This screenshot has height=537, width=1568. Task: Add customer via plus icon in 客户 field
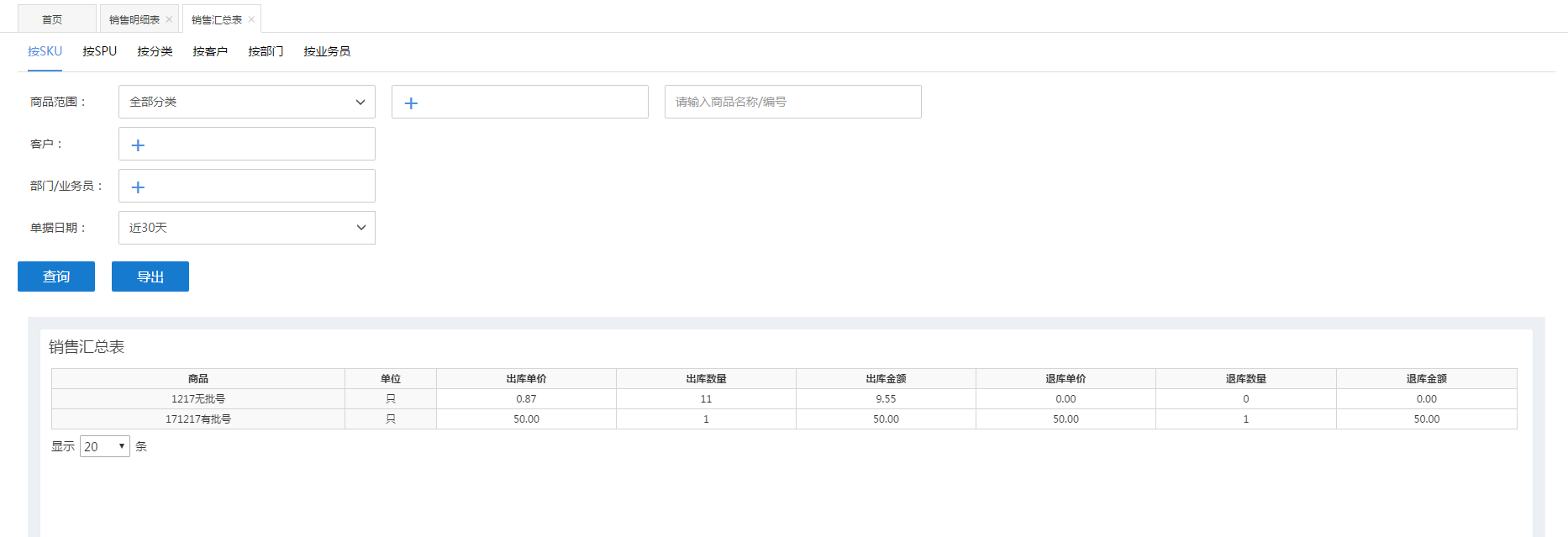139,145
